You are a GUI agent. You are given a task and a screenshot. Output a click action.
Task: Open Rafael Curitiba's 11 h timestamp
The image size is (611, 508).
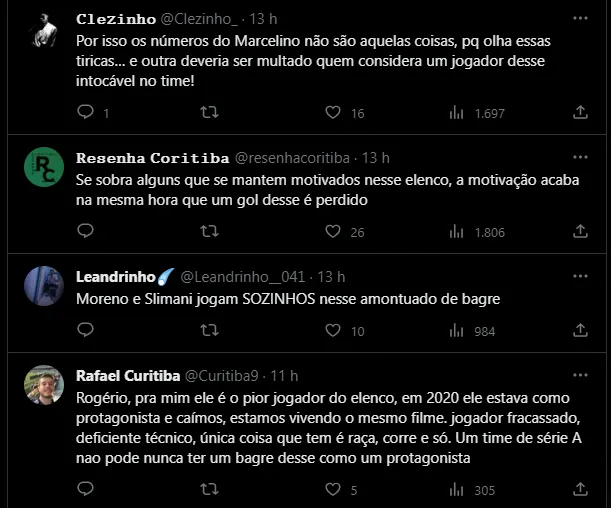click(284, 376)
